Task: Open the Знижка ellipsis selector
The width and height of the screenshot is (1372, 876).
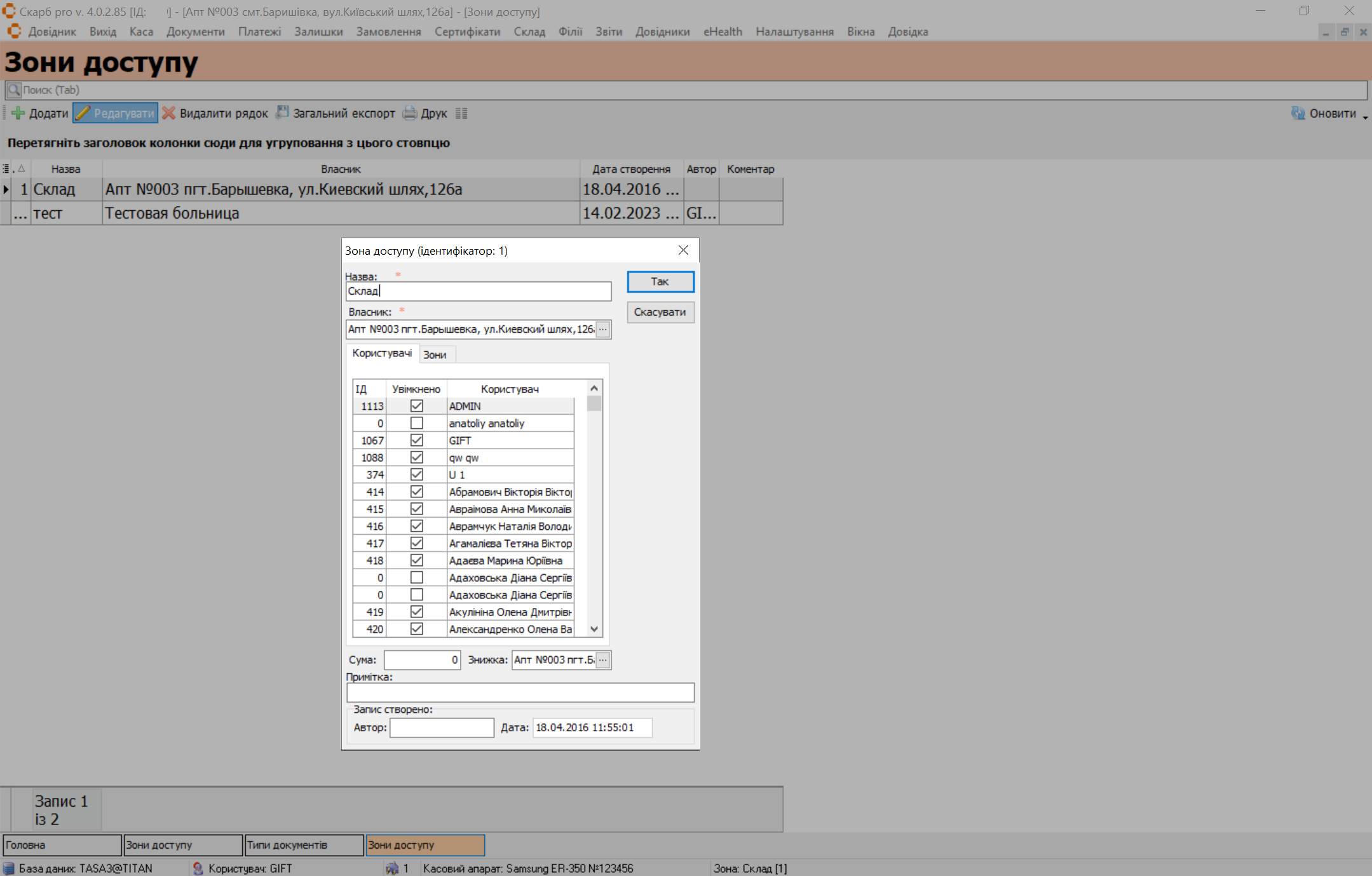Action: pyautogui.click(x=603, y=660)
